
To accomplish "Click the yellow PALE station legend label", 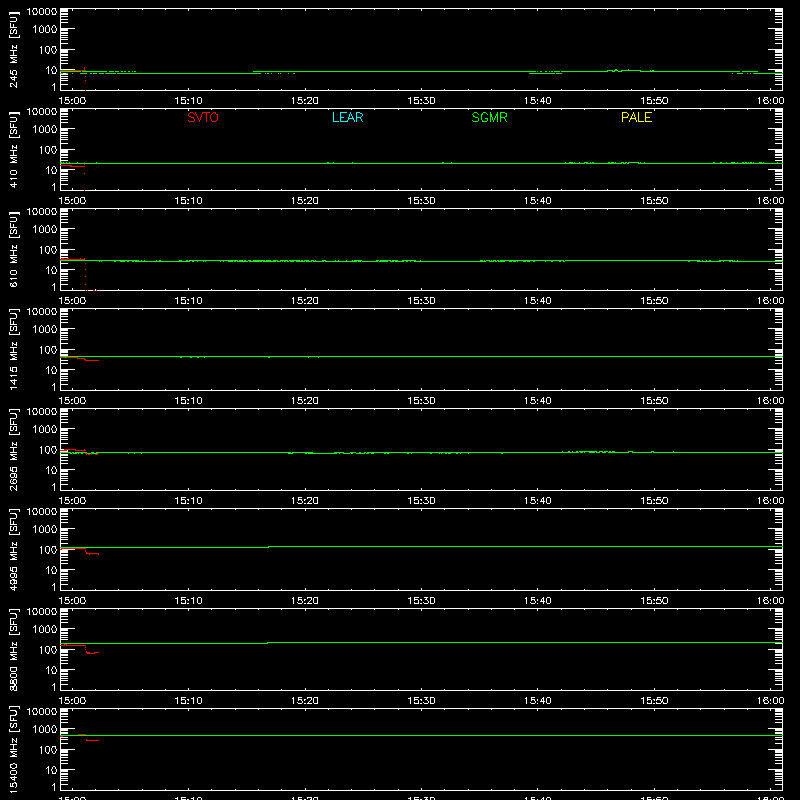I will [636, 117].
